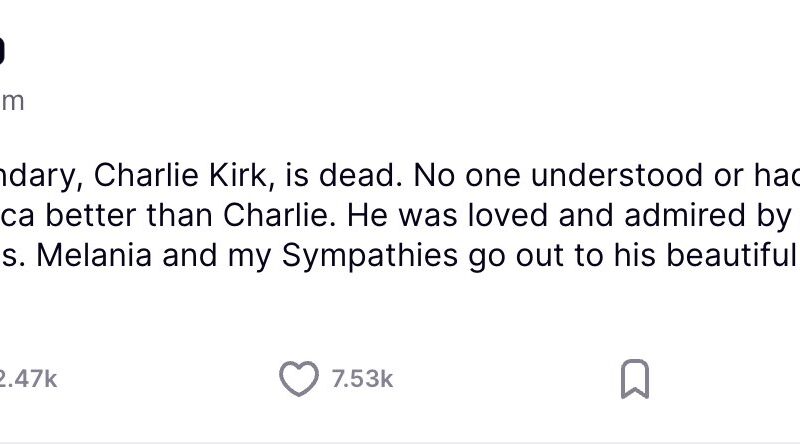Like the post with the heart icon
Image resolution: width=800 pixels, height=444 pixels.
[x=298, y=379]
